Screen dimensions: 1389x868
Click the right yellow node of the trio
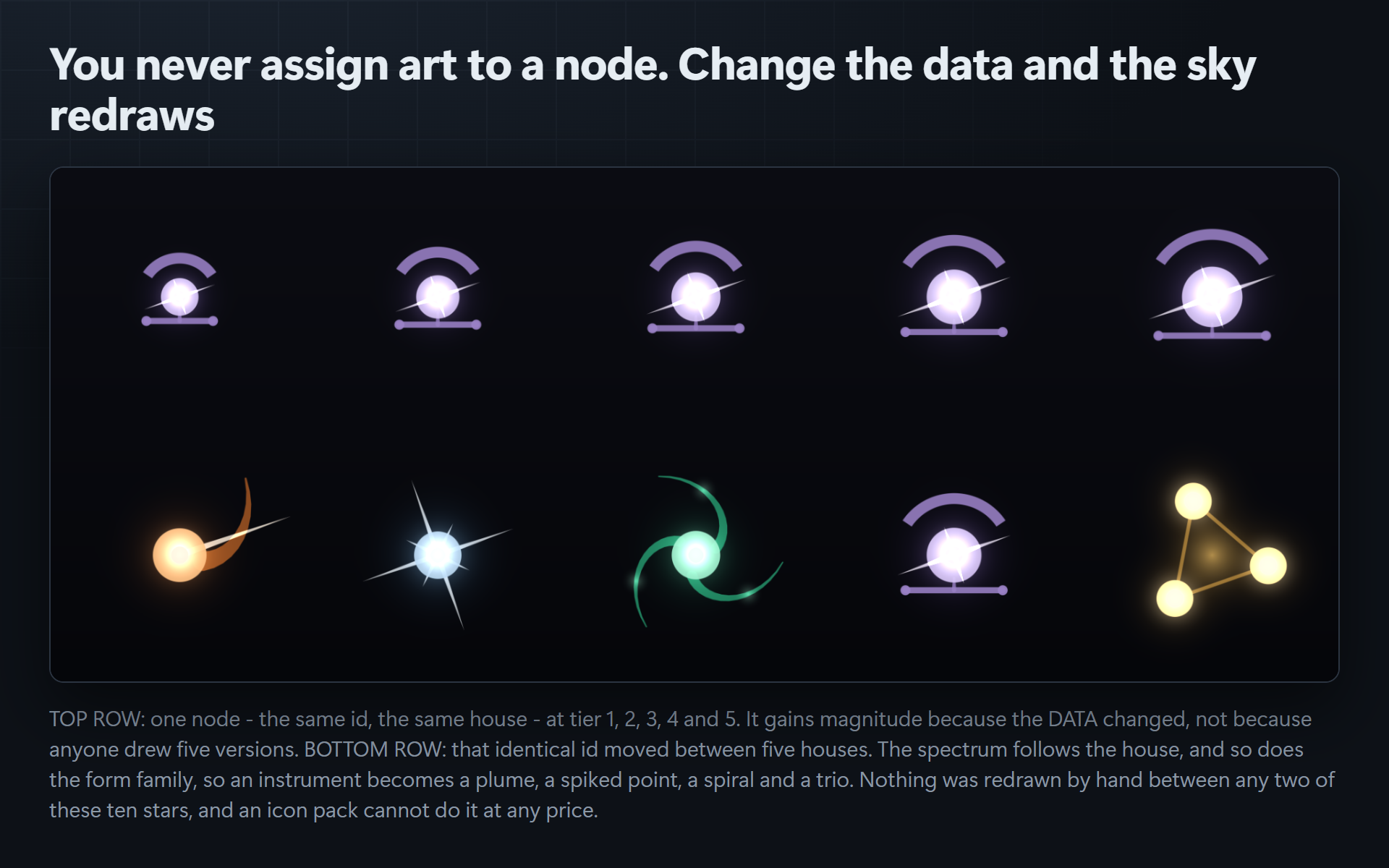click(x=1268, y=565)
